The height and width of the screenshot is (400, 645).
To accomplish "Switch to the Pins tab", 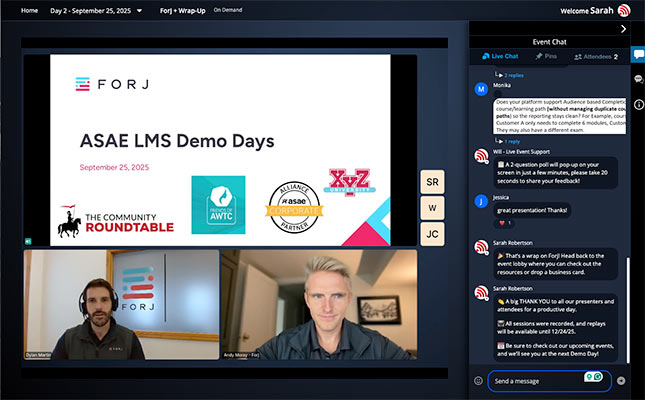I will [546, 56].
